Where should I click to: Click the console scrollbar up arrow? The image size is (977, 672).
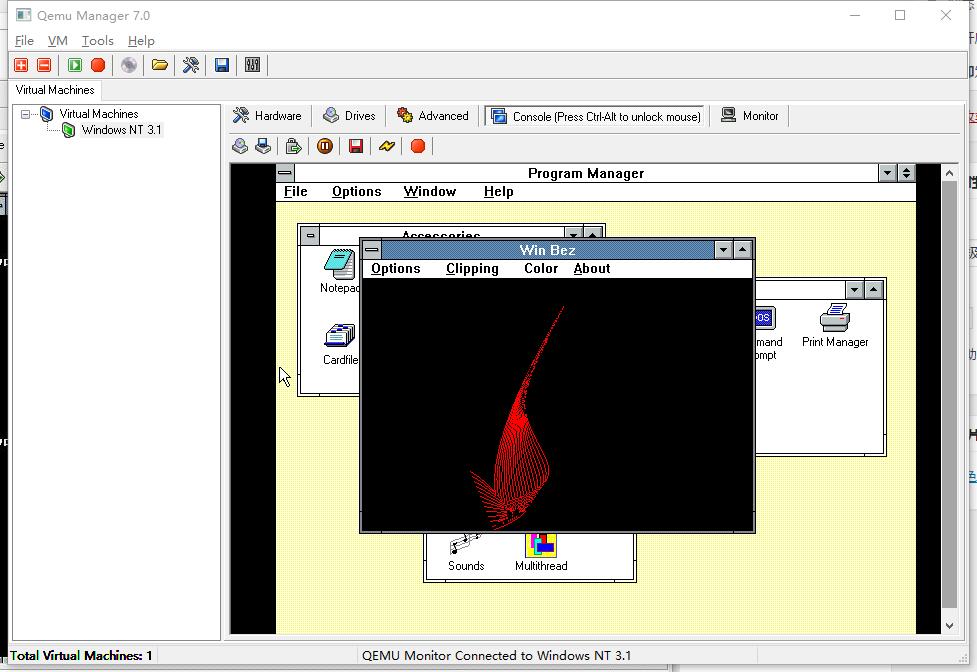pyautogui.click(x=949, y=173)
